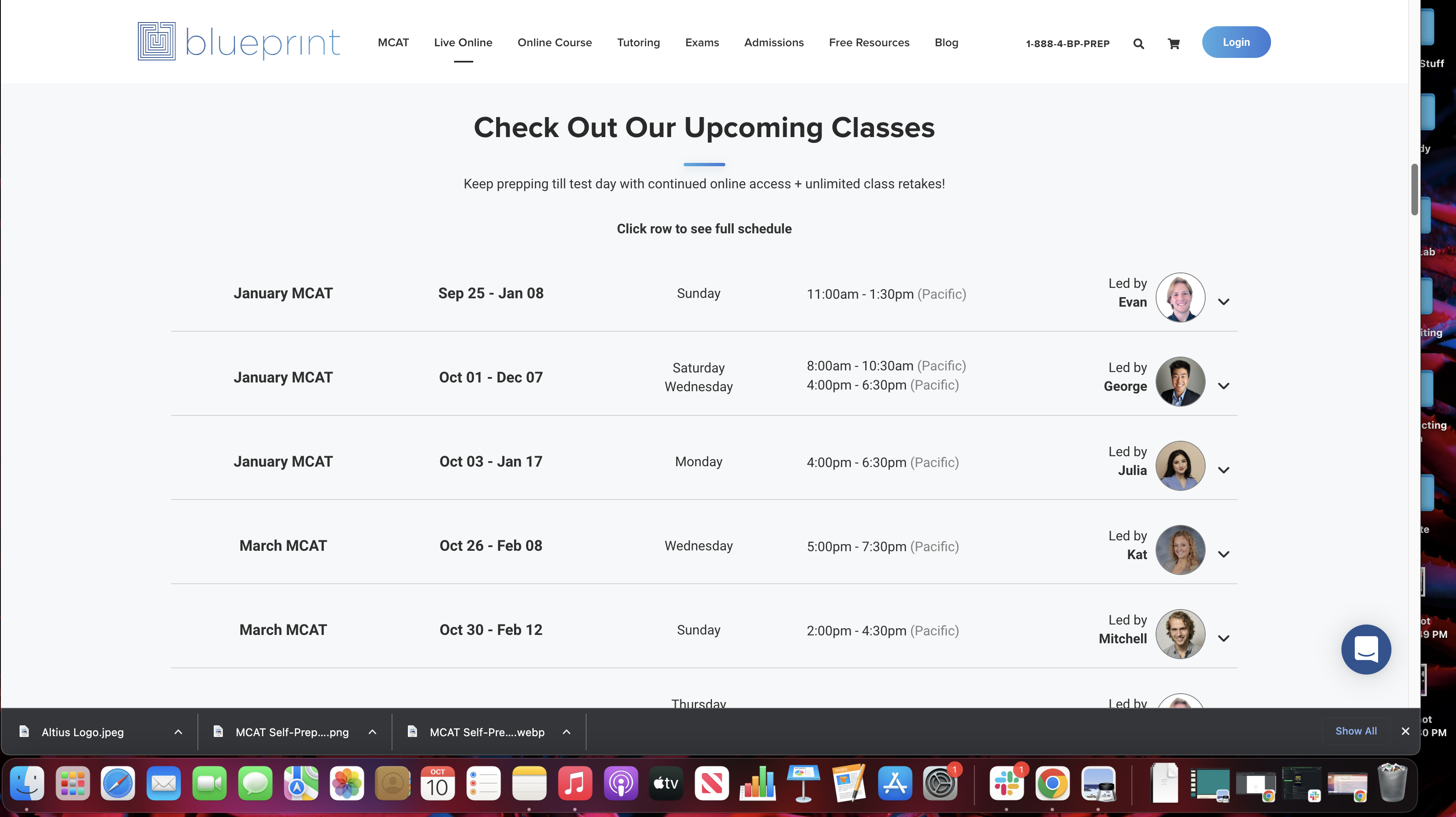Open Google Chrome in the dock

click(x=1052, y=784)
